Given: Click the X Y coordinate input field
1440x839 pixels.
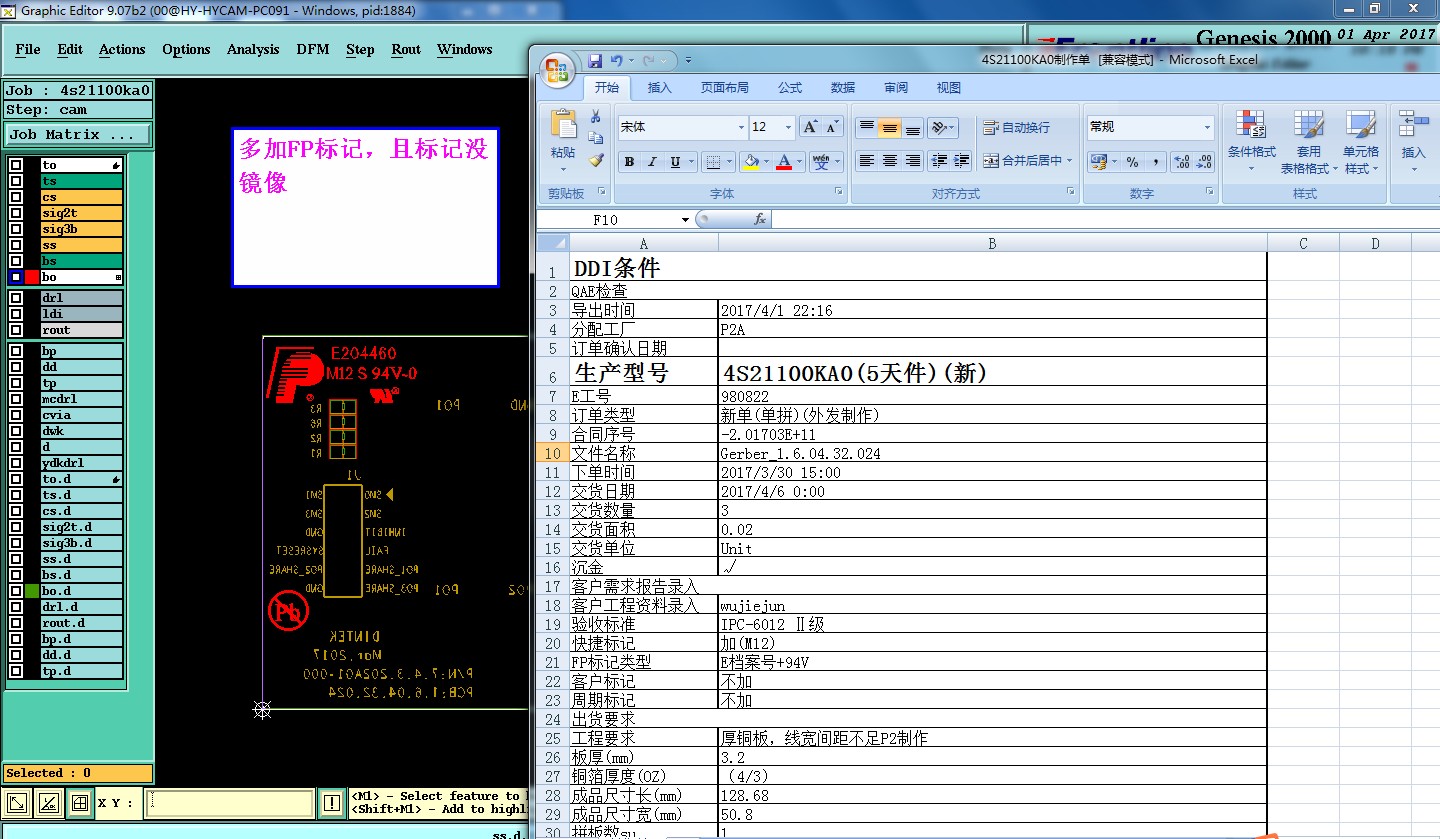Looking at the screenshot, I should click(x=230, y=802).
